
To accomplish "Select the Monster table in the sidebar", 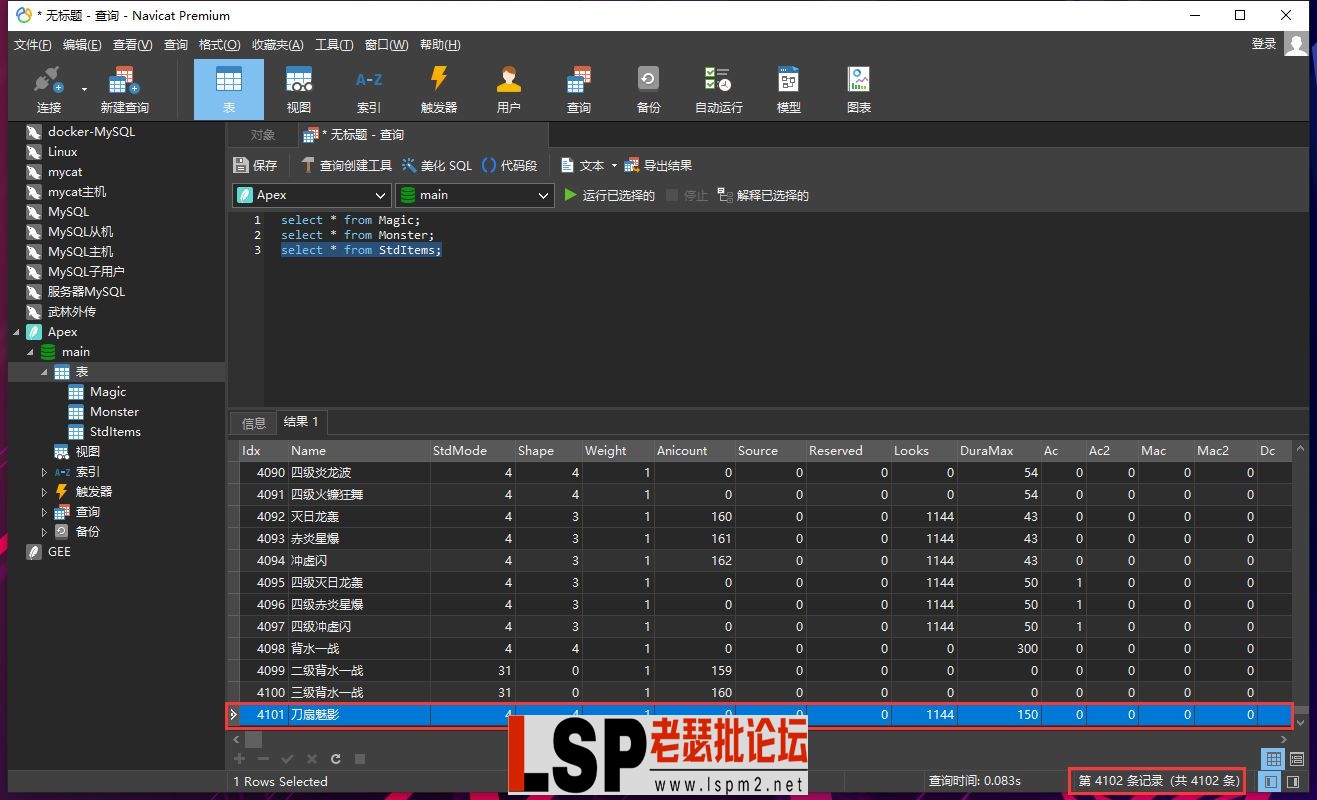I will point(113,411).
